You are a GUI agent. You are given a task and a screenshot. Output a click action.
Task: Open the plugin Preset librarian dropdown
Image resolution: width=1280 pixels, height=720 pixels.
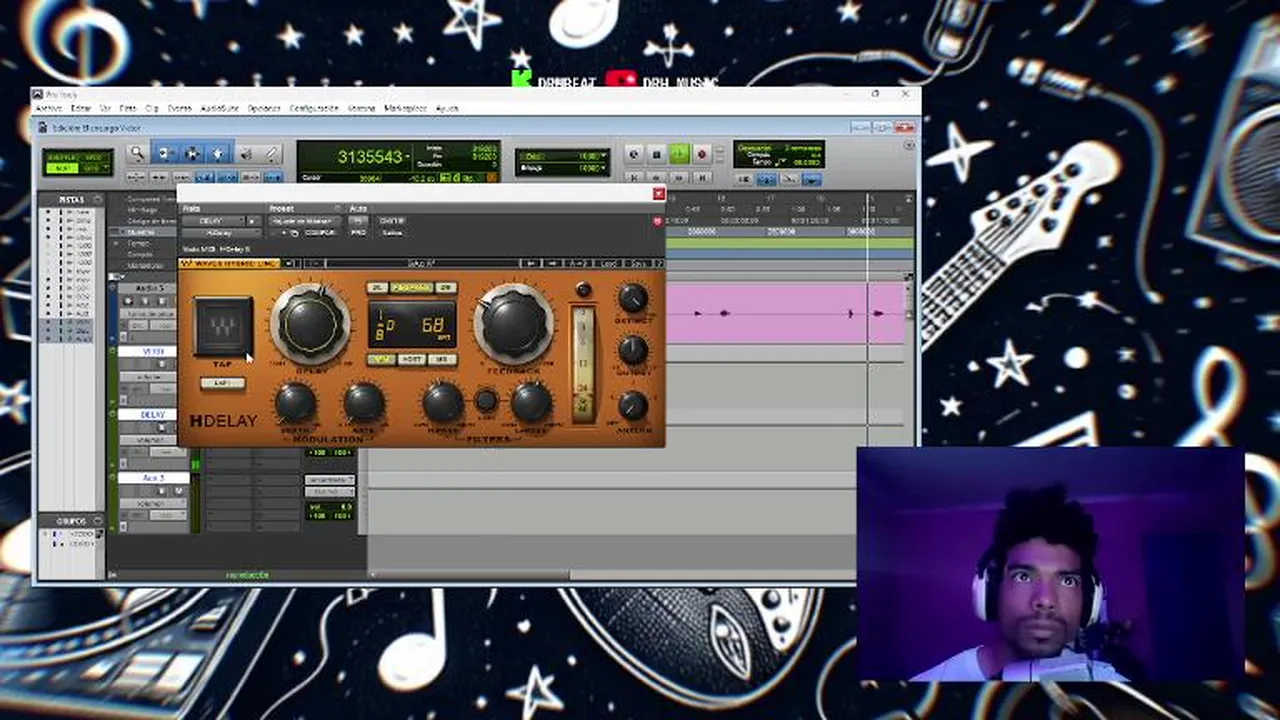coord(304,221)
